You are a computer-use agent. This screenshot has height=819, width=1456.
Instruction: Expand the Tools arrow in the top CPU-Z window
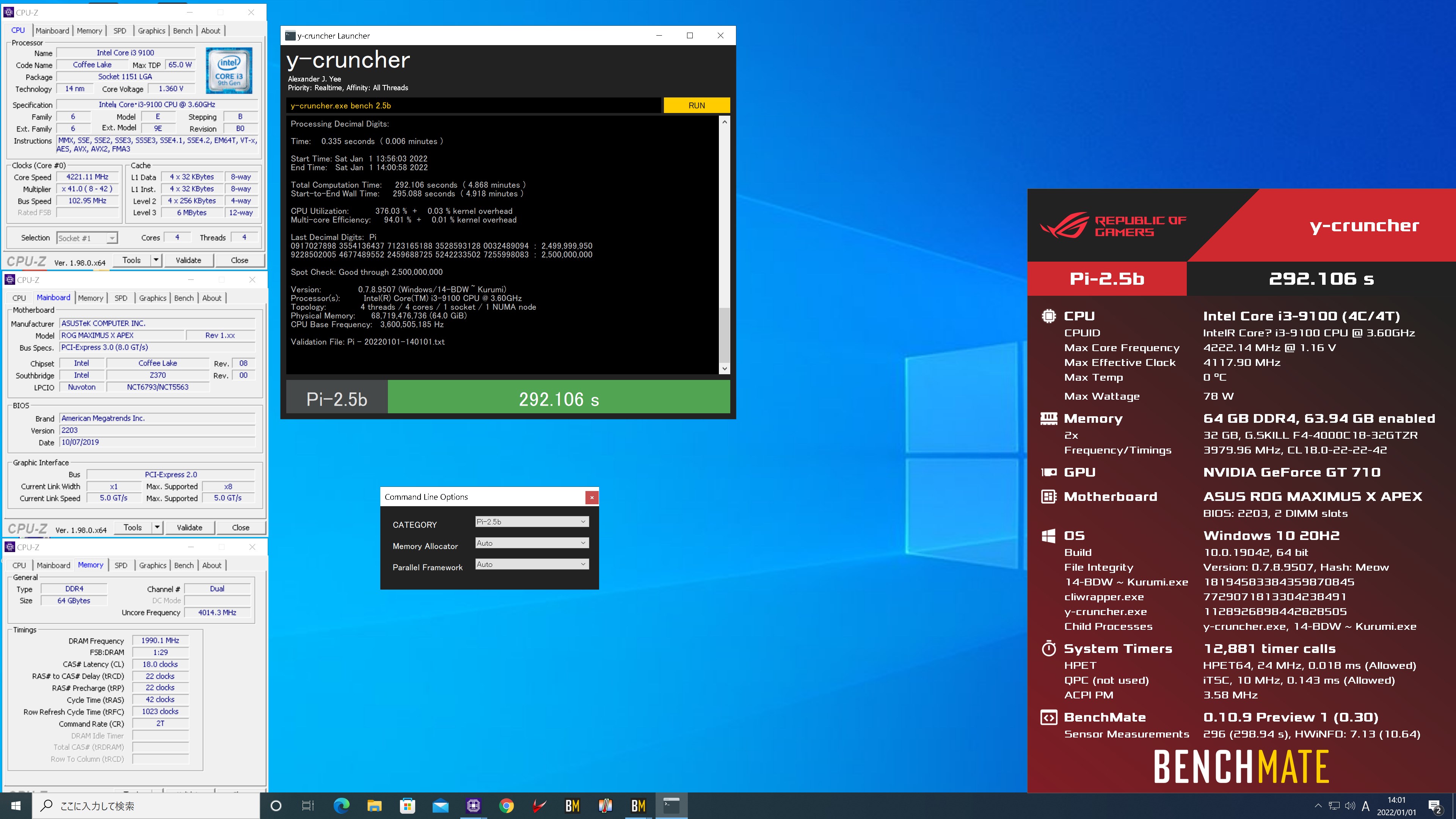156,260
